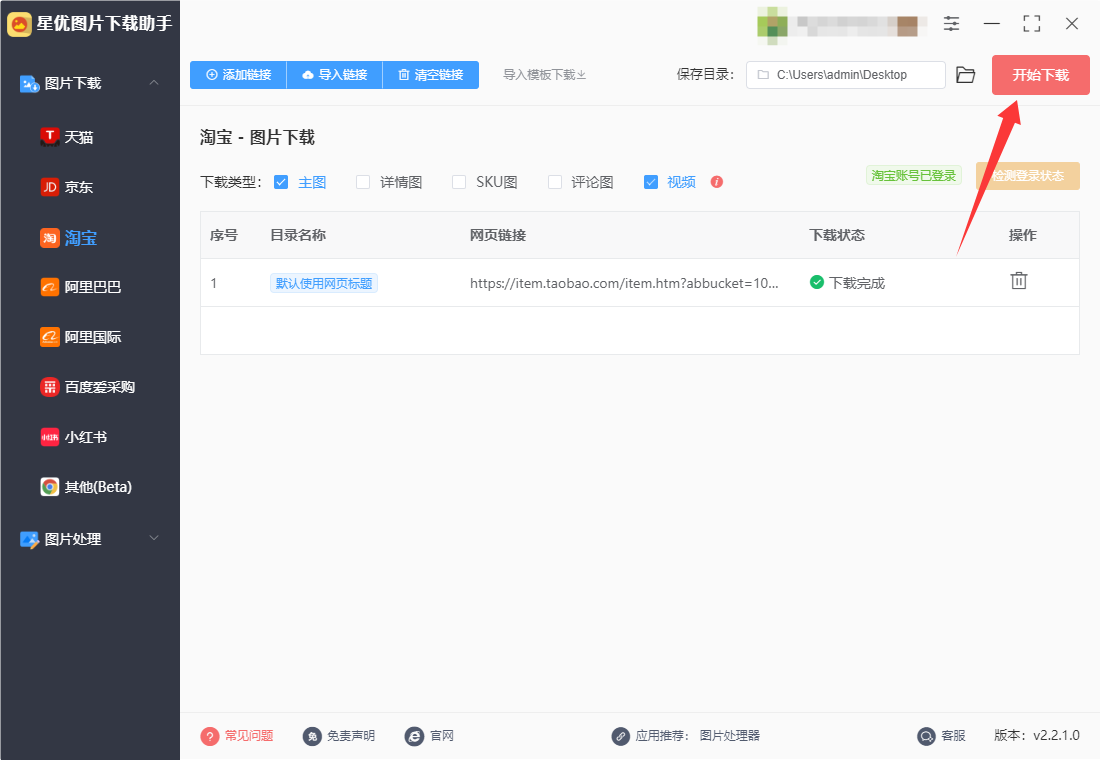Uncheck the 视频 checkbox
This screenshot has height=760, width=1100.
(651, 182)
